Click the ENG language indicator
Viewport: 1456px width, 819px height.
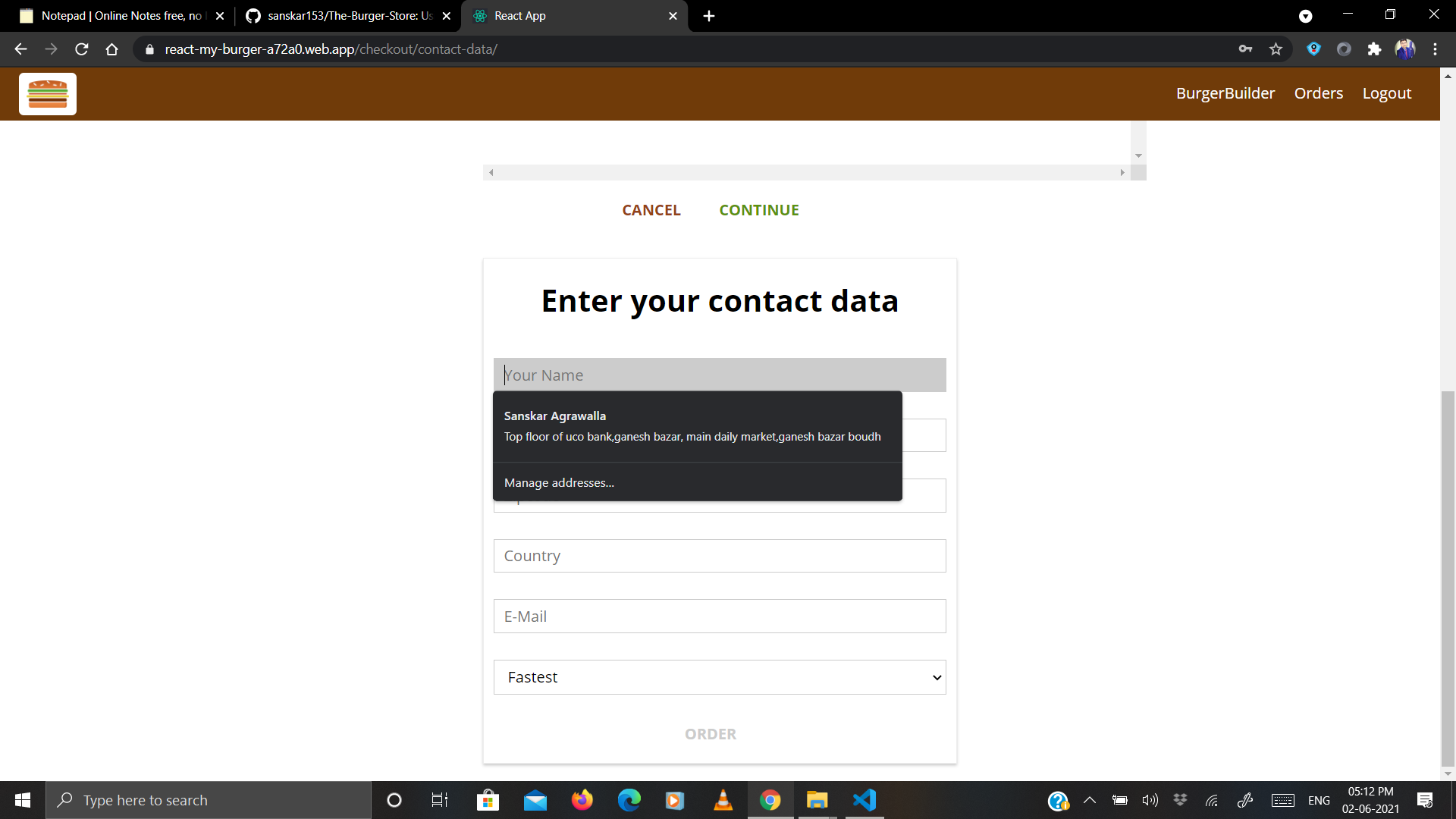coord(1319,799)
